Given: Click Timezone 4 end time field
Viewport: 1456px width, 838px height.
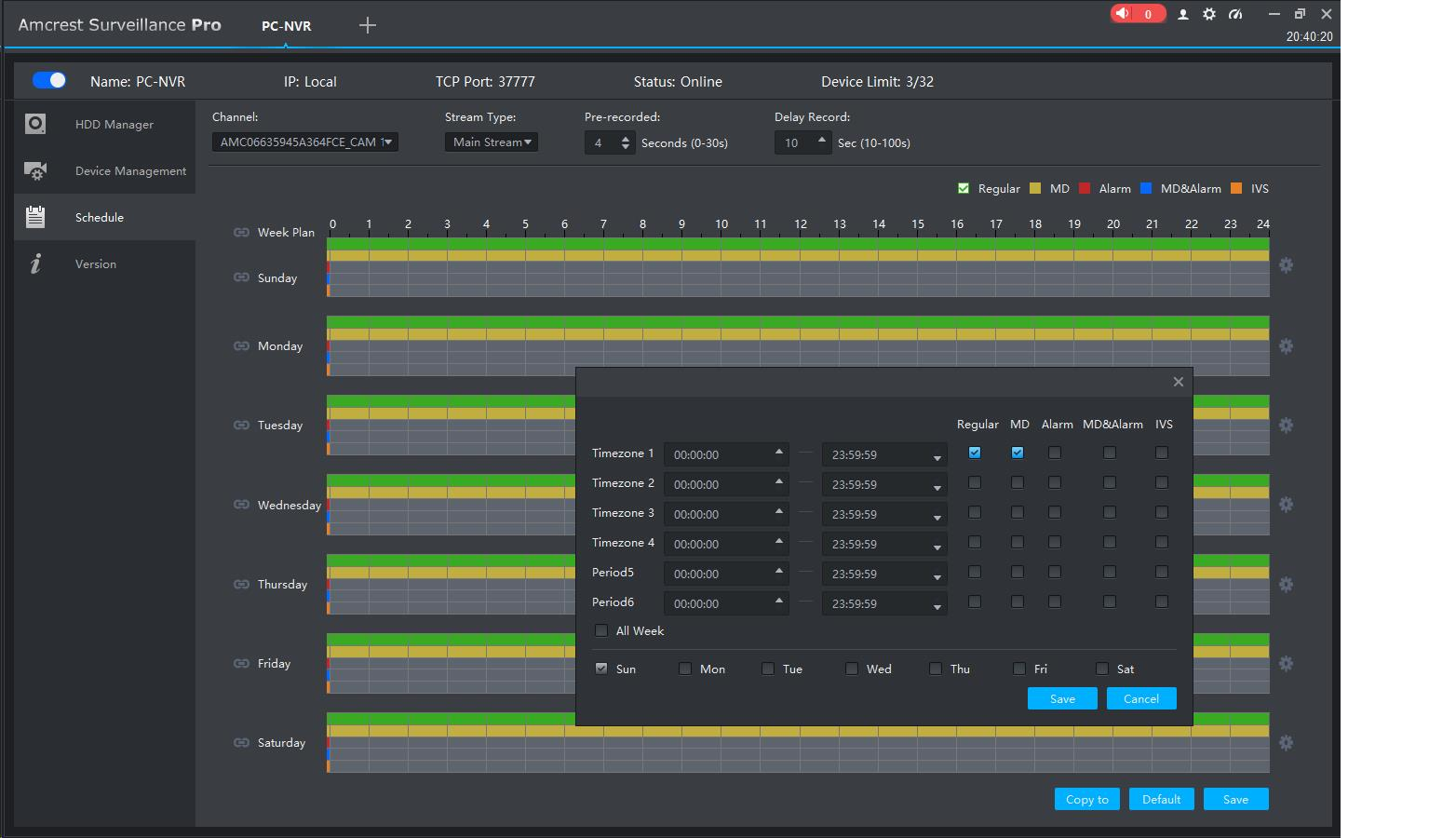Looking at the screenshot, I should point(884,544).
